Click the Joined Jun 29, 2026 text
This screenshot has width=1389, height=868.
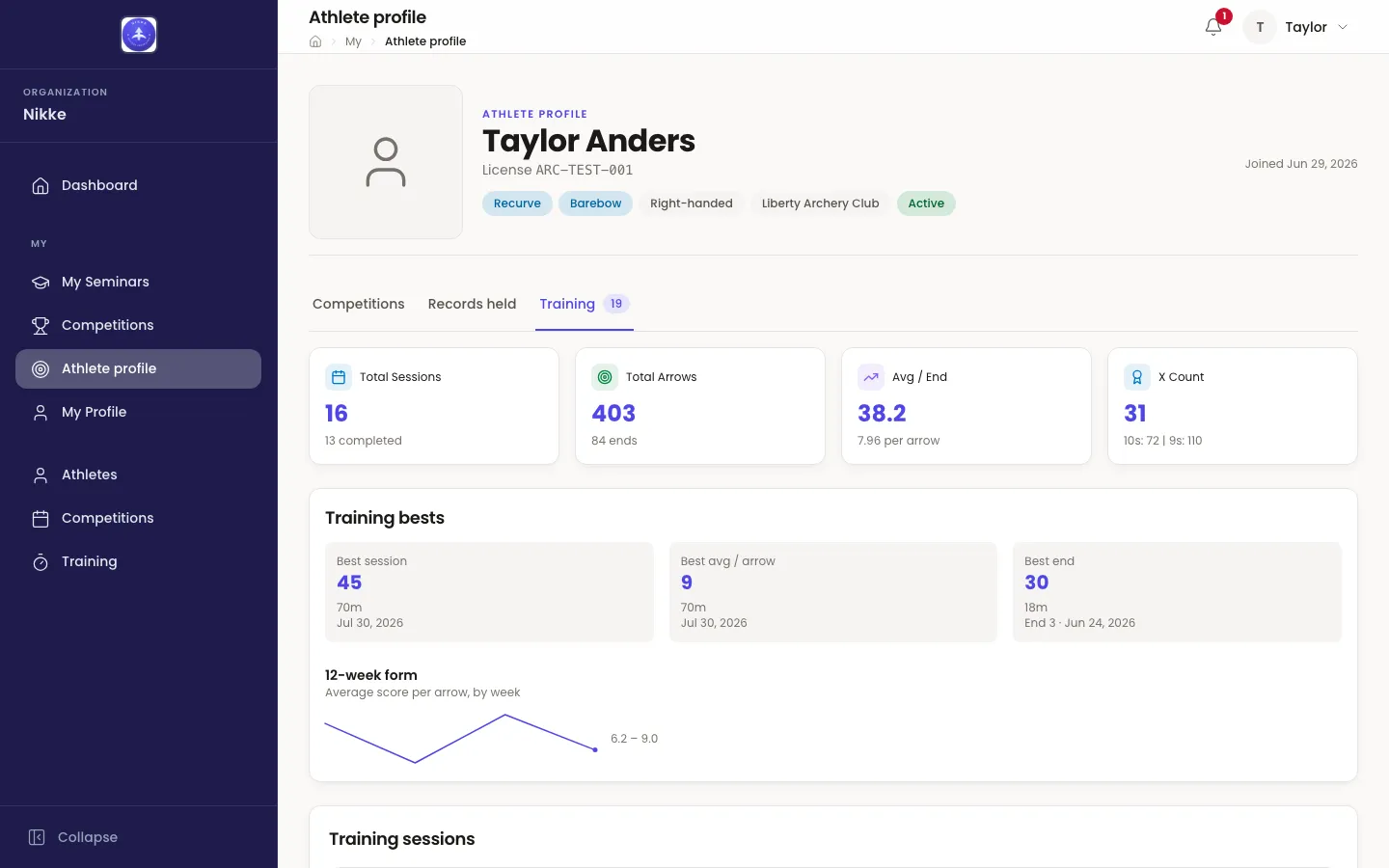point(1300,164)
